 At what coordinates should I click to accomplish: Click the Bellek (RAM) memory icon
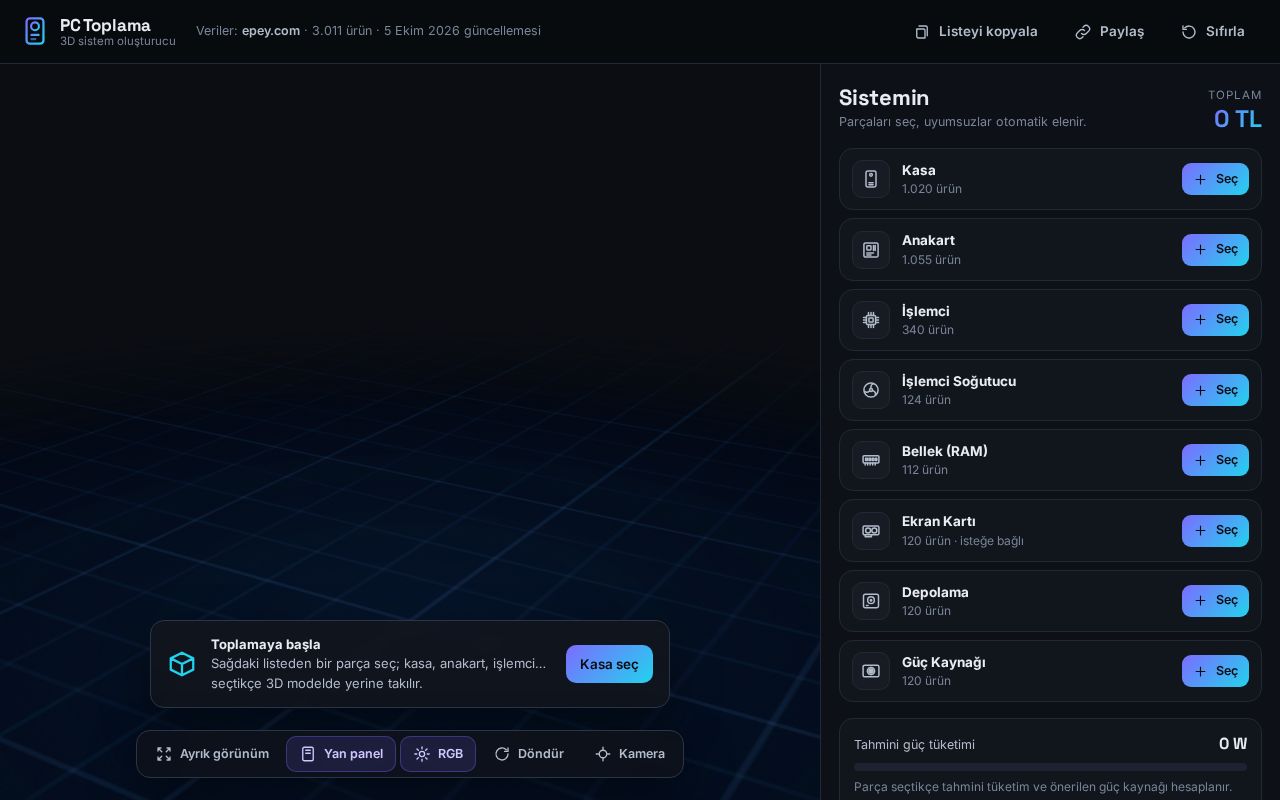pyautogui.click(x=871, y=460)
